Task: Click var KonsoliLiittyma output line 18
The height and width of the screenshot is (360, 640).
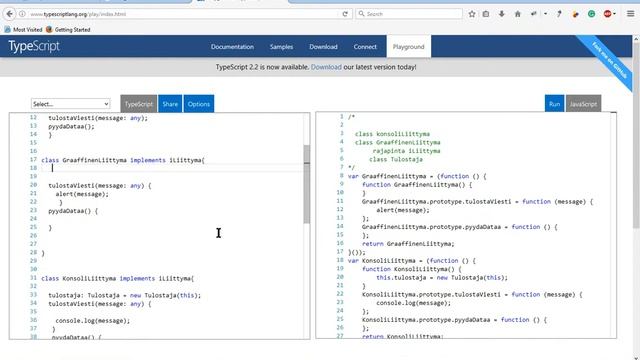Action: [x=411, y=260]
